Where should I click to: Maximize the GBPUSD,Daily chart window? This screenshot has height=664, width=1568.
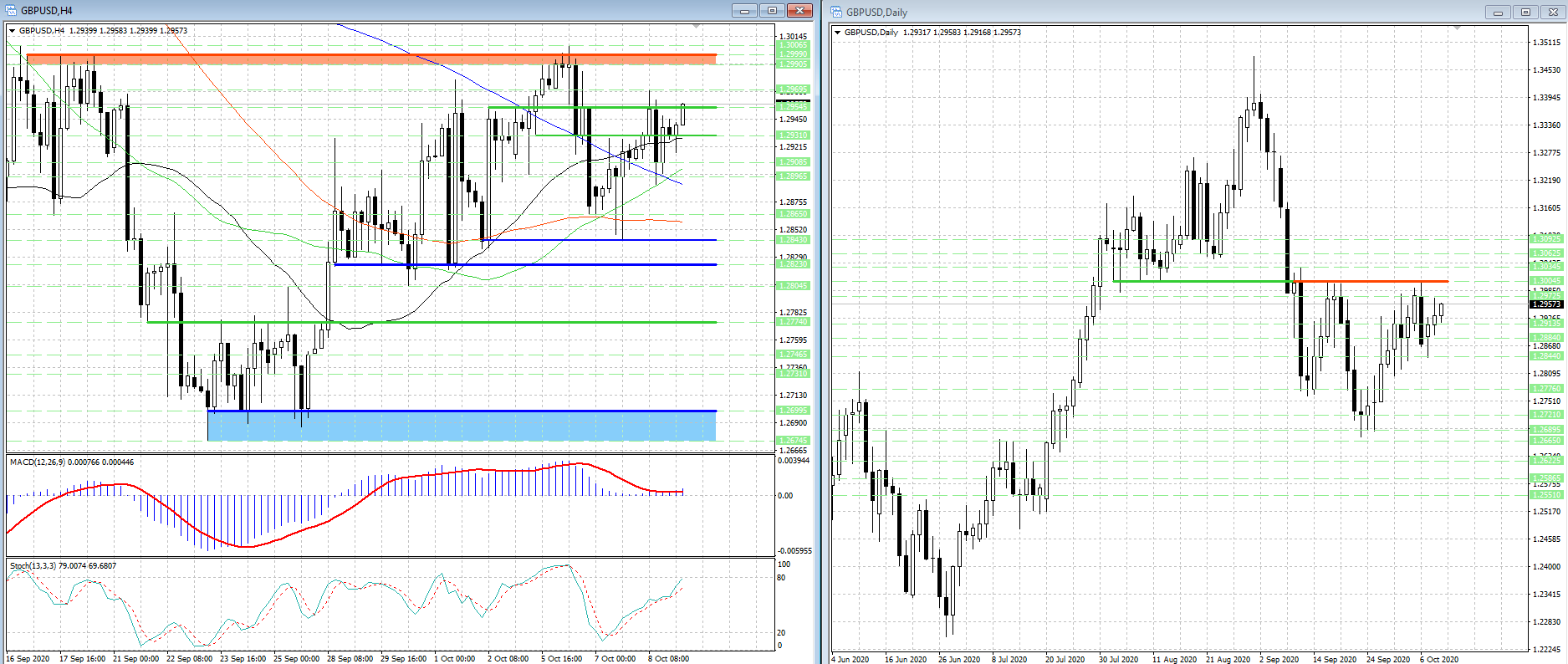pos(1525,13)
